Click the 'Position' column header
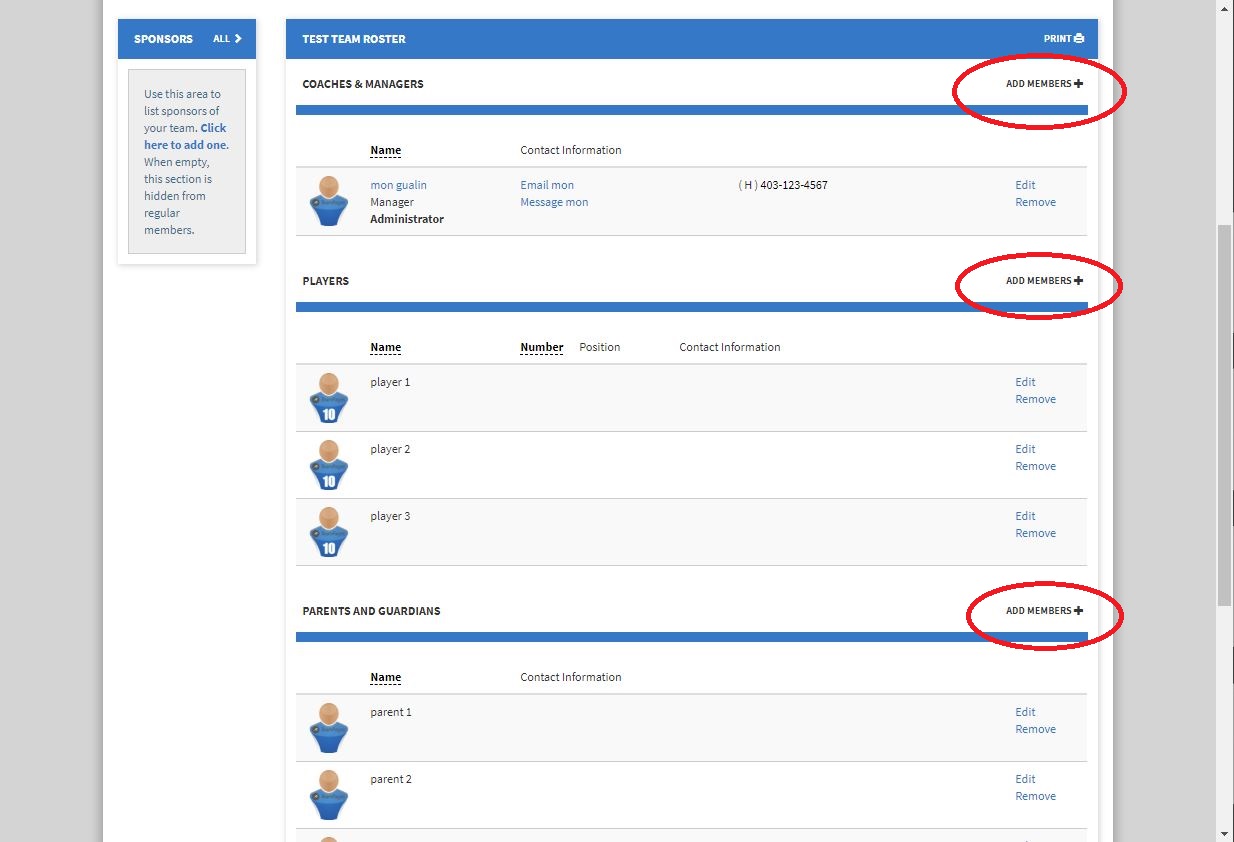Screen dimensions: 1234x842 click(x=600, y=348)
